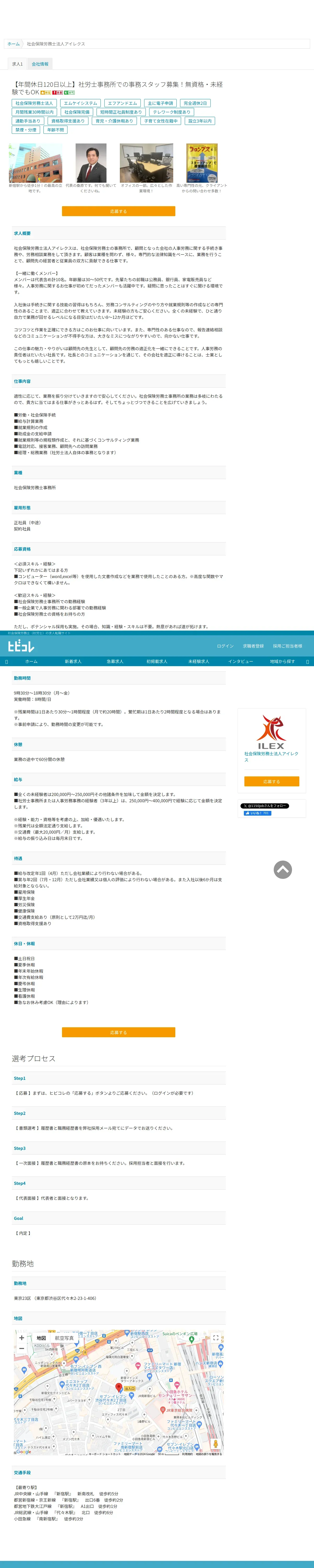Open the 新着求人 navigation item
Screen dimensions: 314x1568
coord(73,661)
